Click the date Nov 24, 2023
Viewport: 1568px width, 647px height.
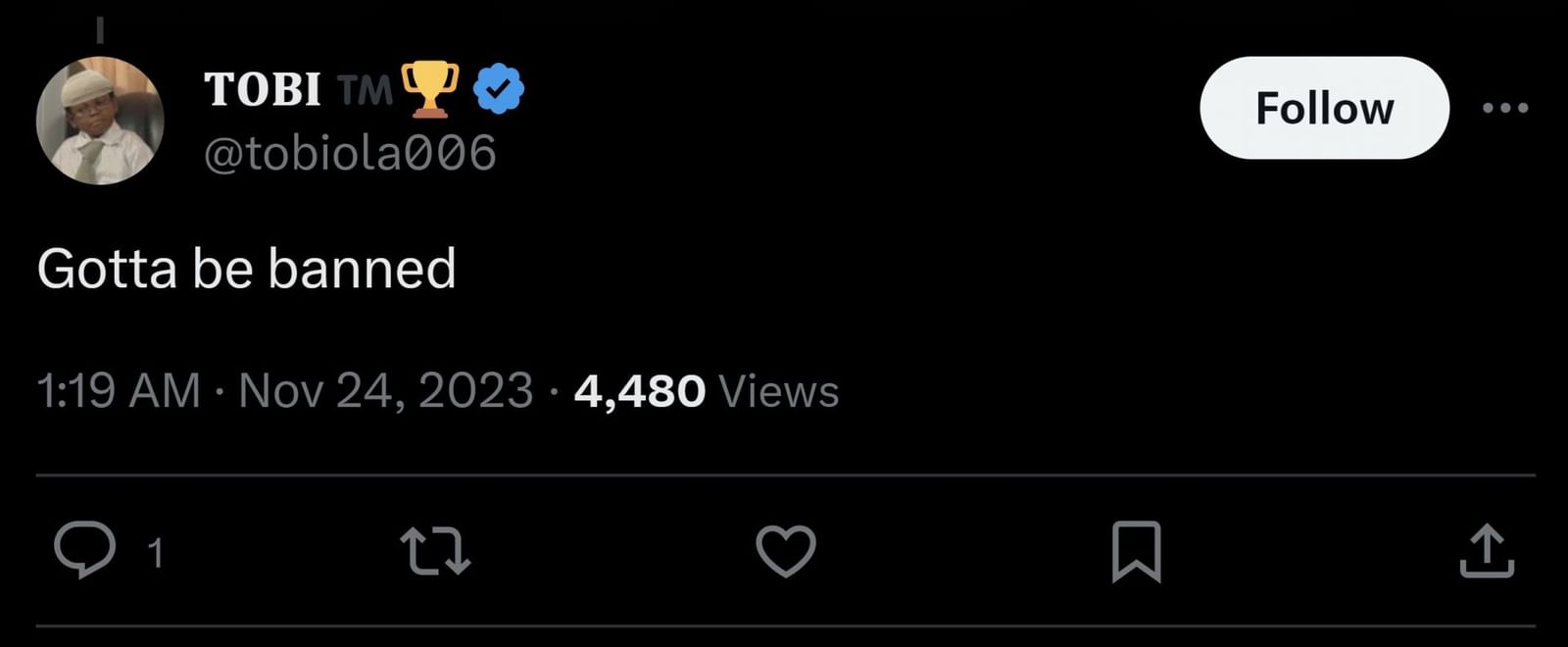point(385,391)
